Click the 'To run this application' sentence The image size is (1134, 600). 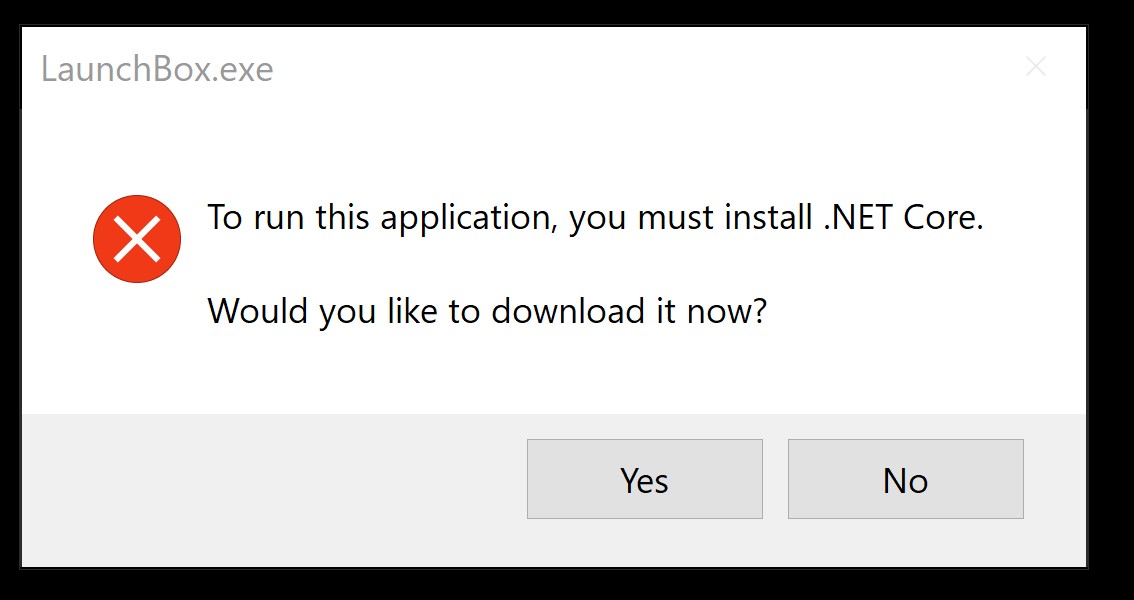pos(595,218)
